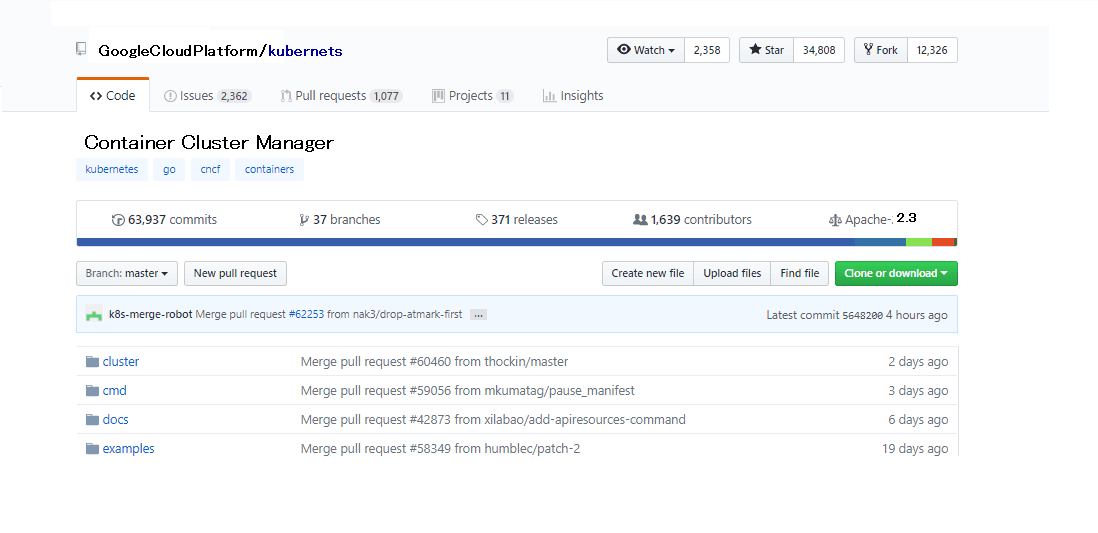Open pull request #62253 link
The height and width of the screenshot is (533, 1098).
[306, 314]
